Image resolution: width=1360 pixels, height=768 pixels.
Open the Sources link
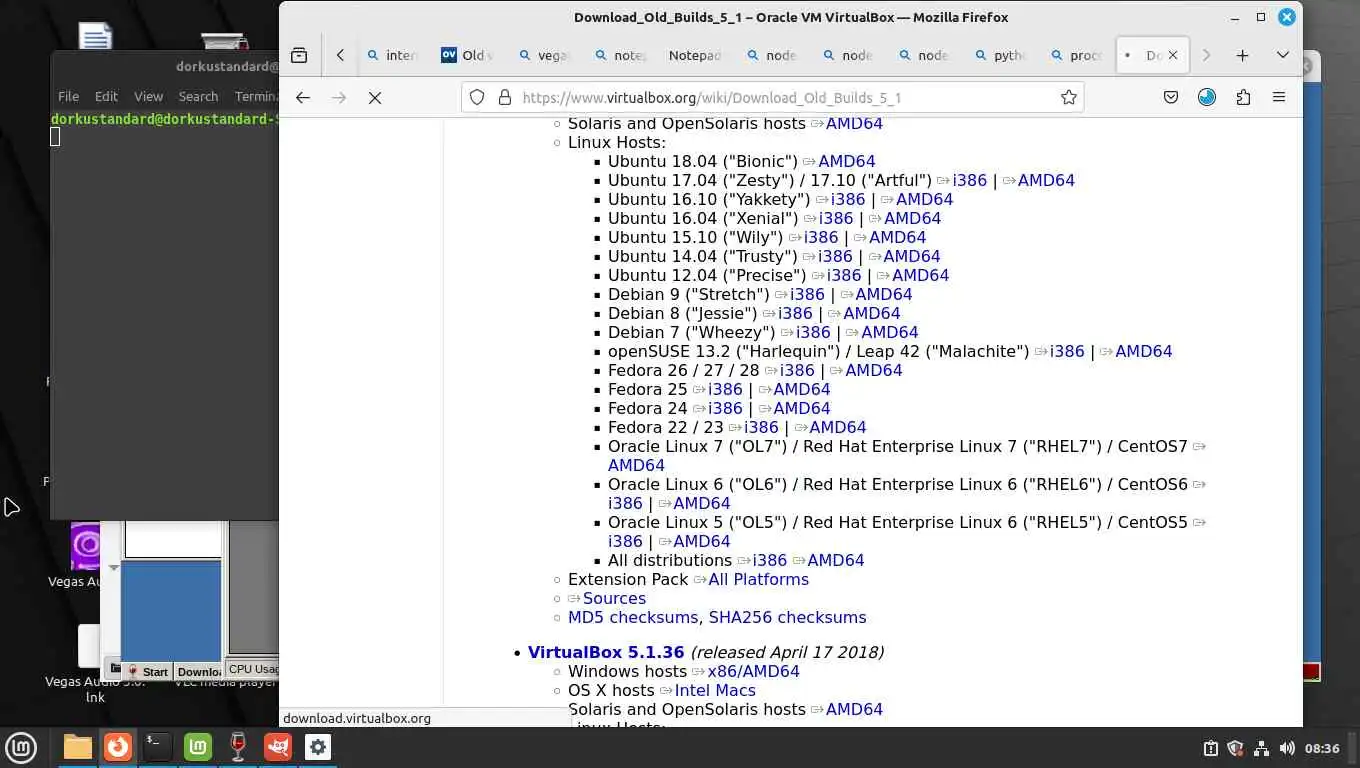click(x=614, y=598)
